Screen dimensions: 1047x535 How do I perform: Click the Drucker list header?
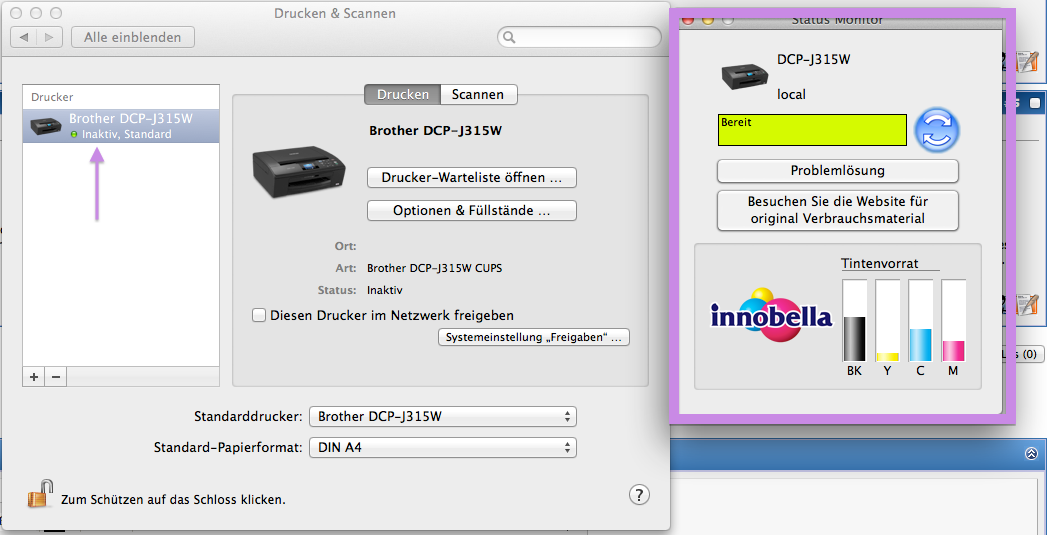tap(121, 97)
